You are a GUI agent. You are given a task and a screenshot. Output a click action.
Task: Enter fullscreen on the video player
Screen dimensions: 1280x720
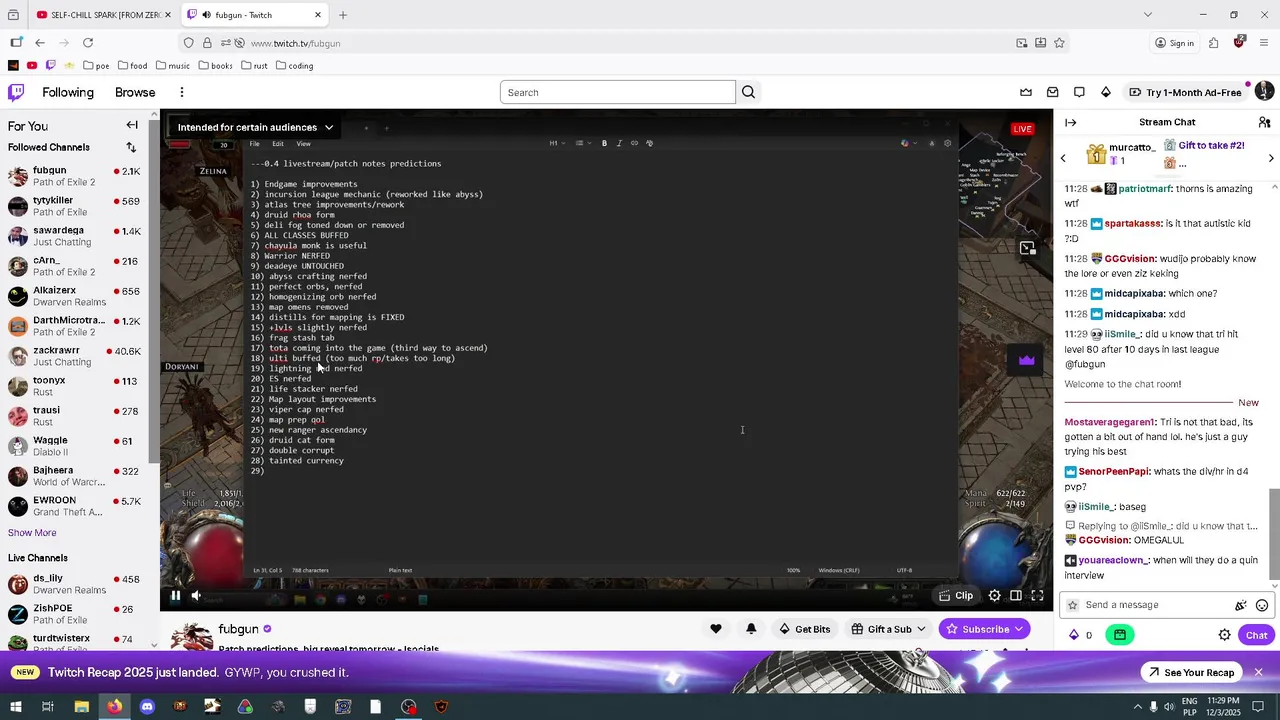pyautogui.click(x=1037, y=596)
